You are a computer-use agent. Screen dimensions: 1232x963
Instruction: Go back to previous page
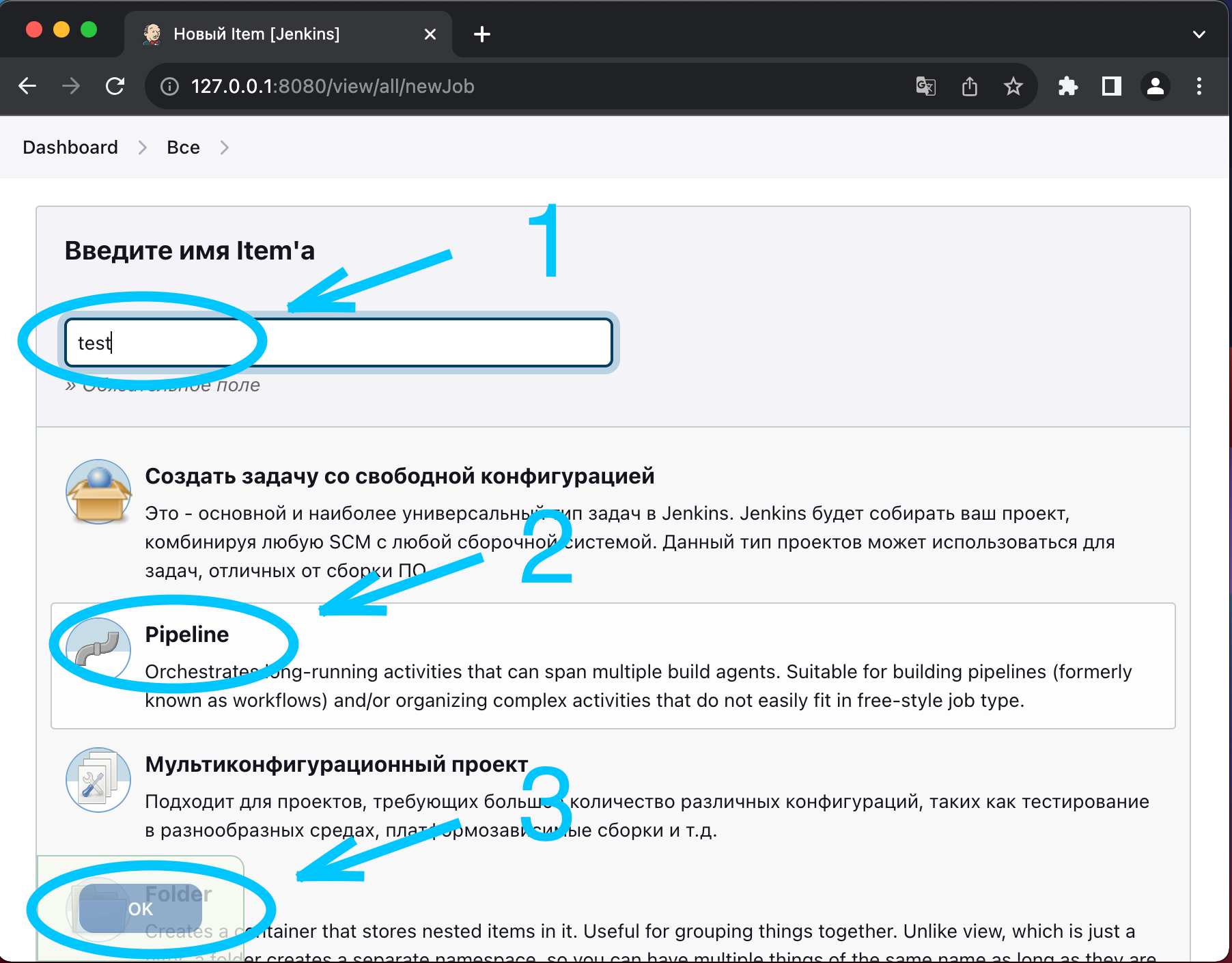27,86
